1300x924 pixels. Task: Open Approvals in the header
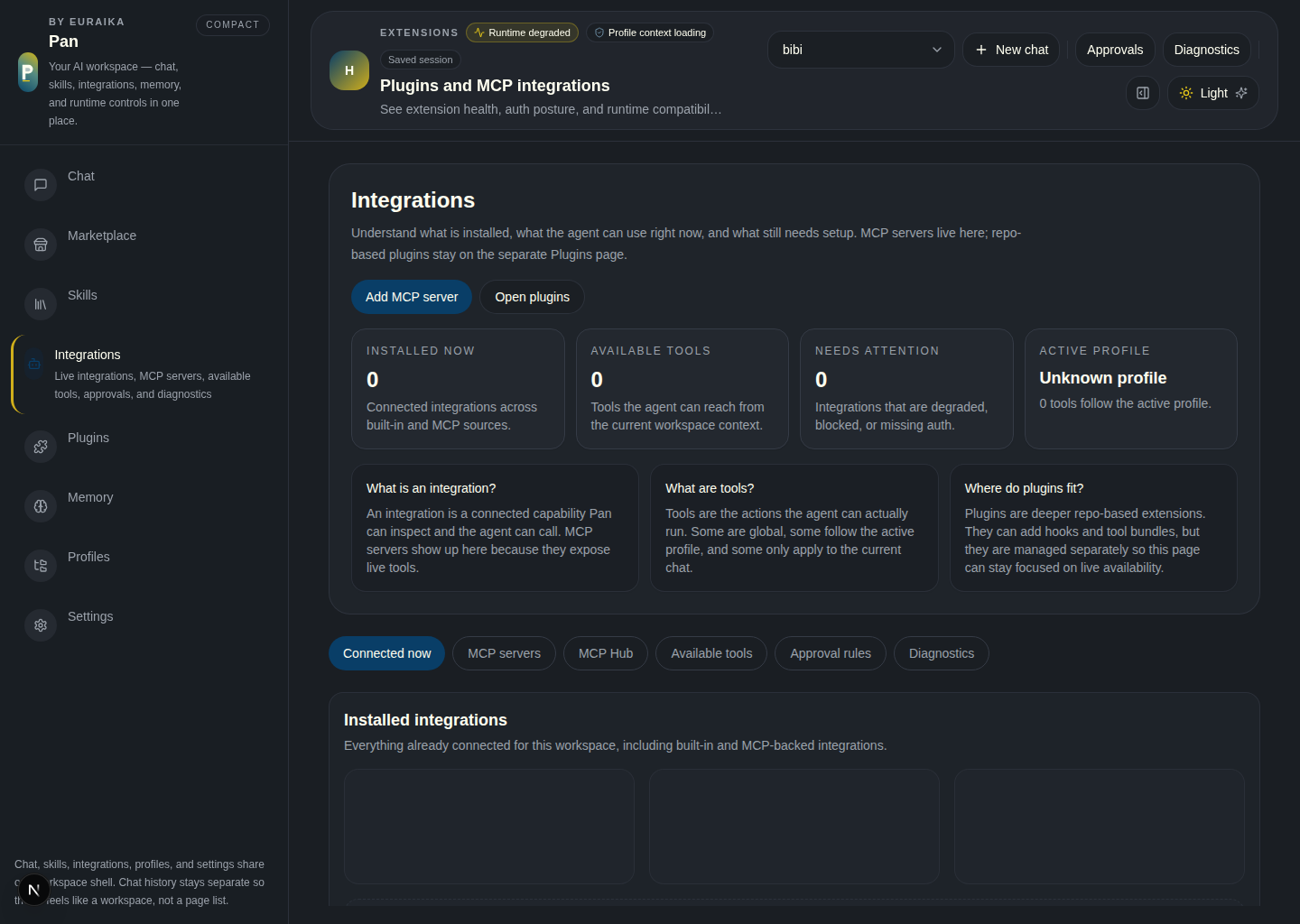tap(1115, 50)
